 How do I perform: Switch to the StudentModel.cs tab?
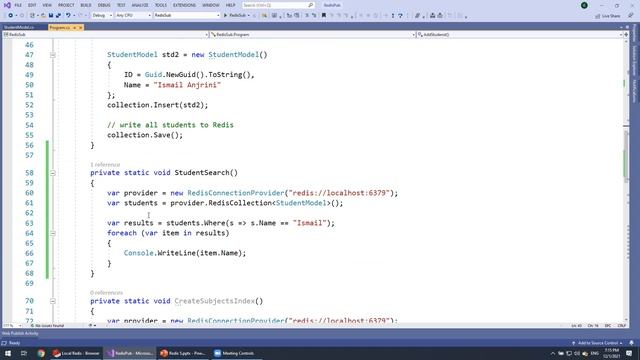(19, 27)
